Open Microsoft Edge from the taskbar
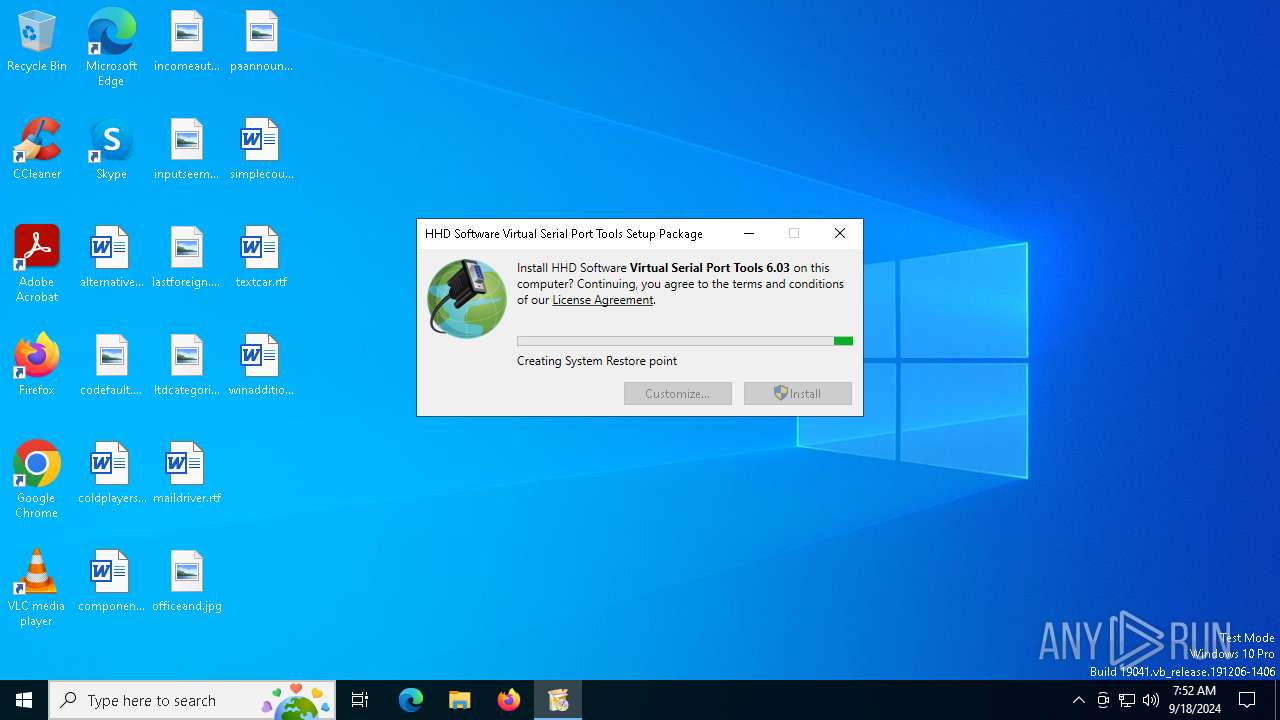 411,700
